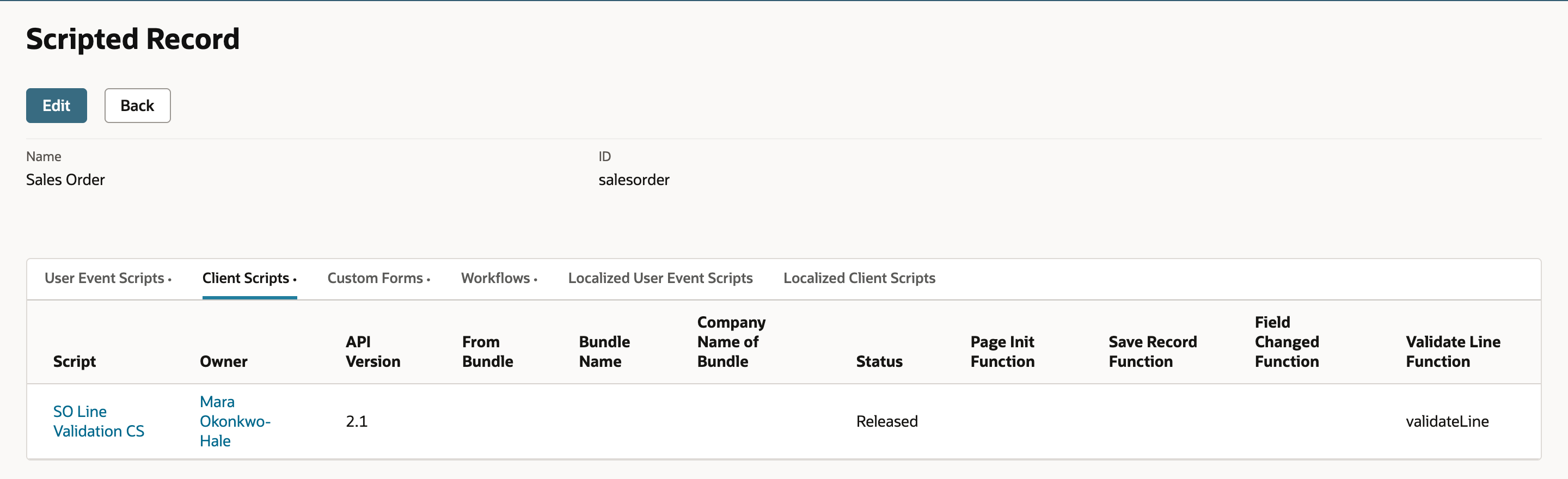Open the SO Line Validation CS script link
Screen dimensions: 1568x479
point(99,421)
